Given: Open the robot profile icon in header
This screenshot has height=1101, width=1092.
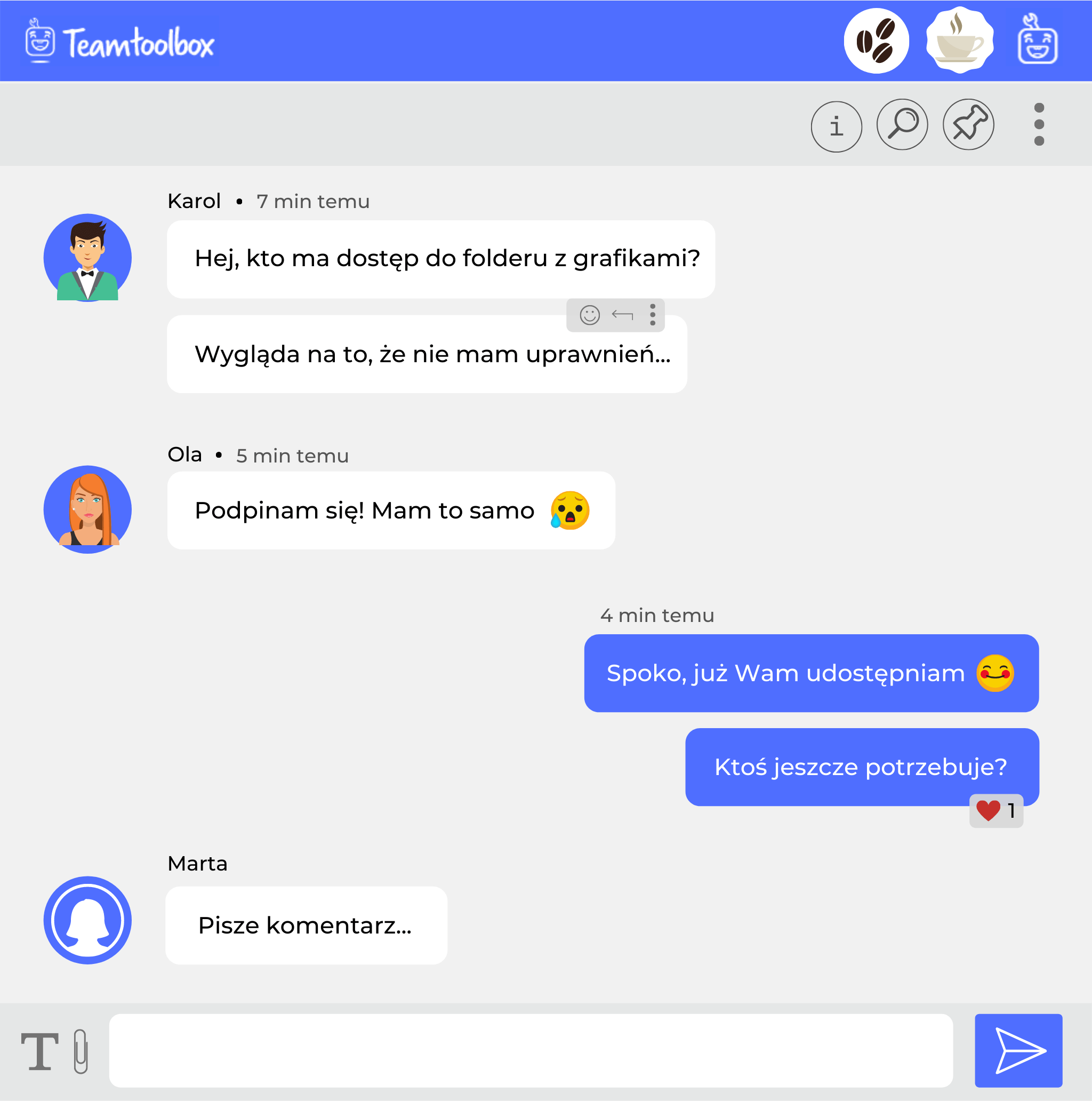Looking at the screenshot, I should (1037, 39).
